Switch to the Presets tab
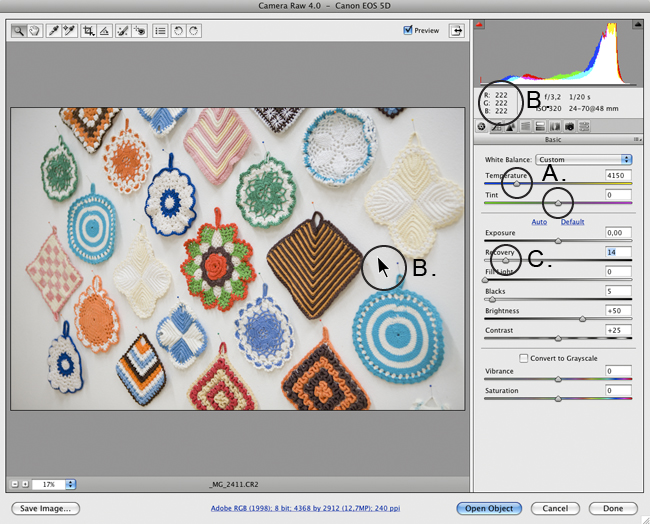The height and width of the screenshot is (524, 650). pos(584,127)
